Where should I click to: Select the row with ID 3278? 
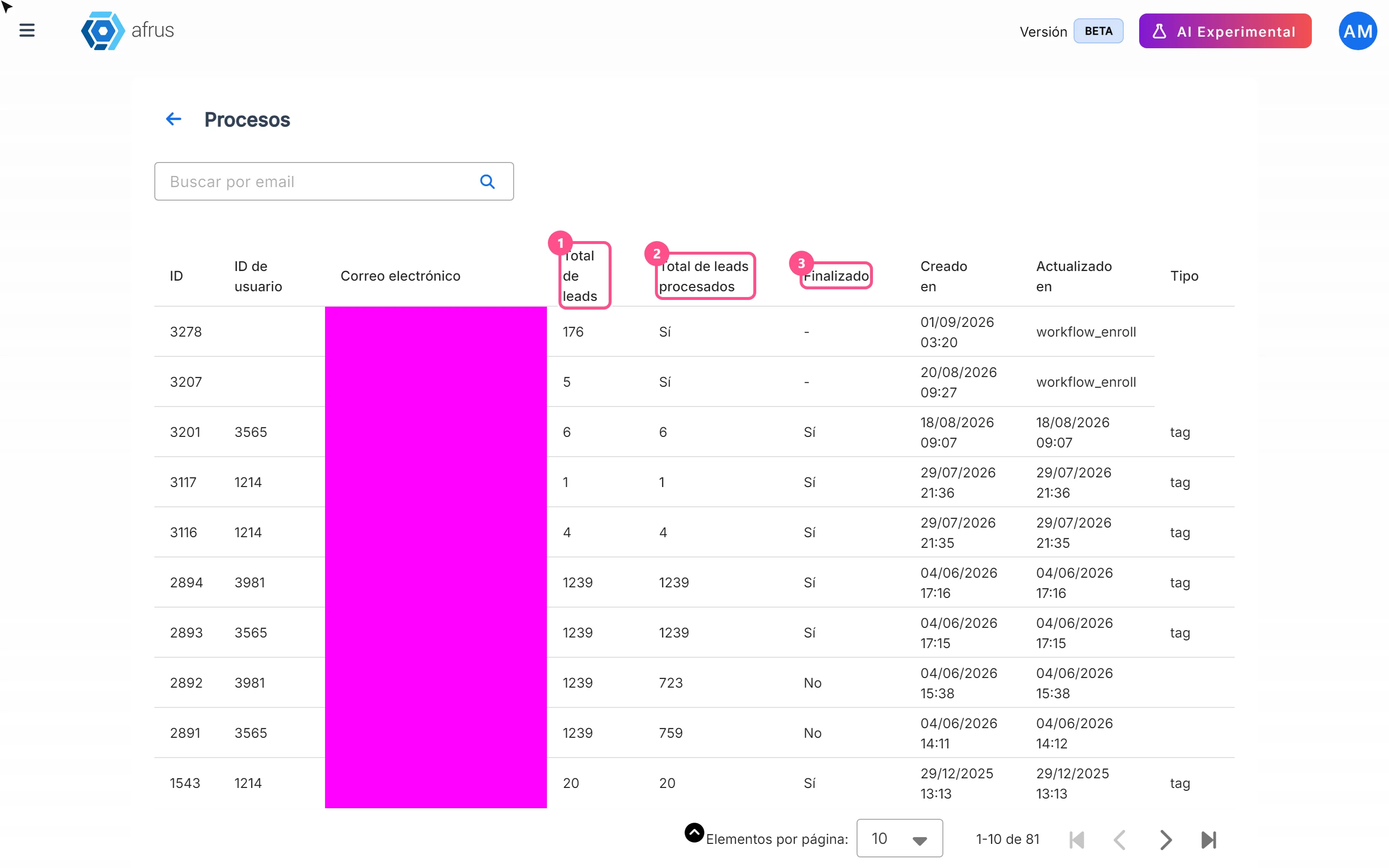click(654, 332)
